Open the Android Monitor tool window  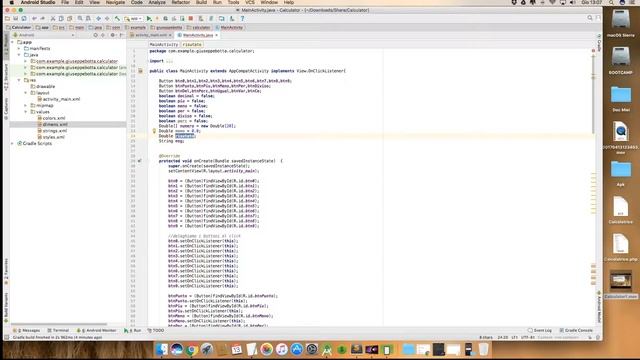(98, 330)
